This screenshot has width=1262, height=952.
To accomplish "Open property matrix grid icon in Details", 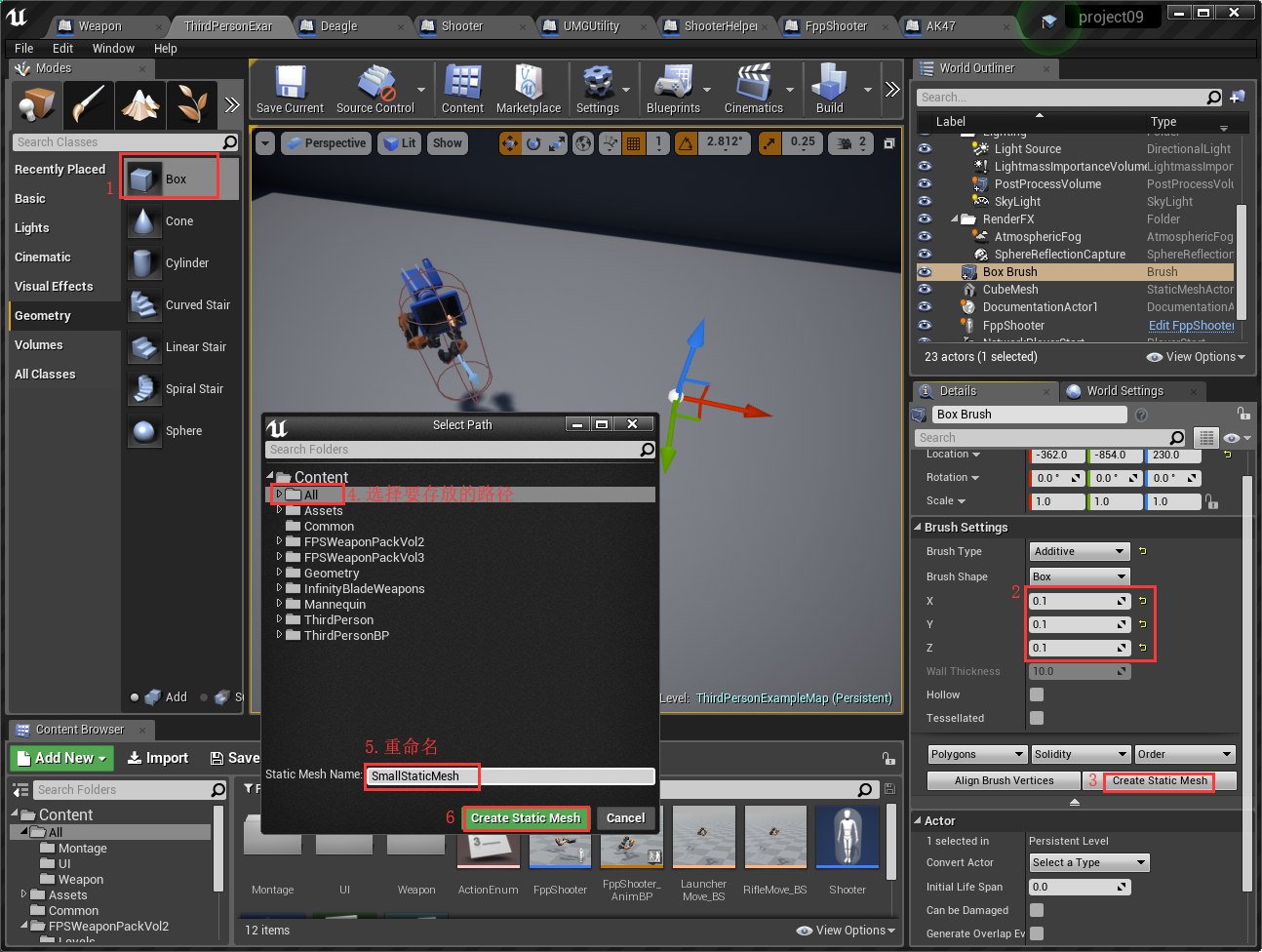I will [1206, 438].
